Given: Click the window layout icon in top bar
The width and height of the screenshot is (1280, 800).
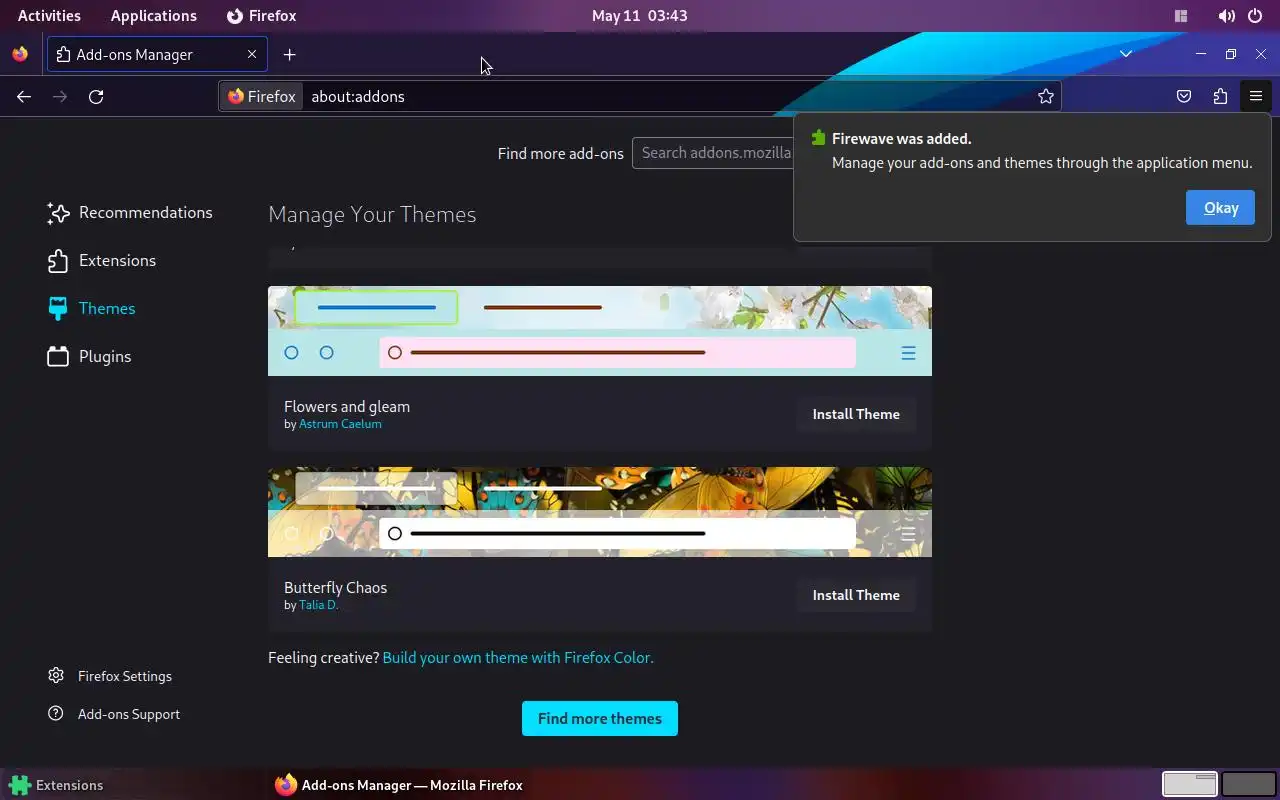Looking at the screenshot, I should coord(1181,16).
